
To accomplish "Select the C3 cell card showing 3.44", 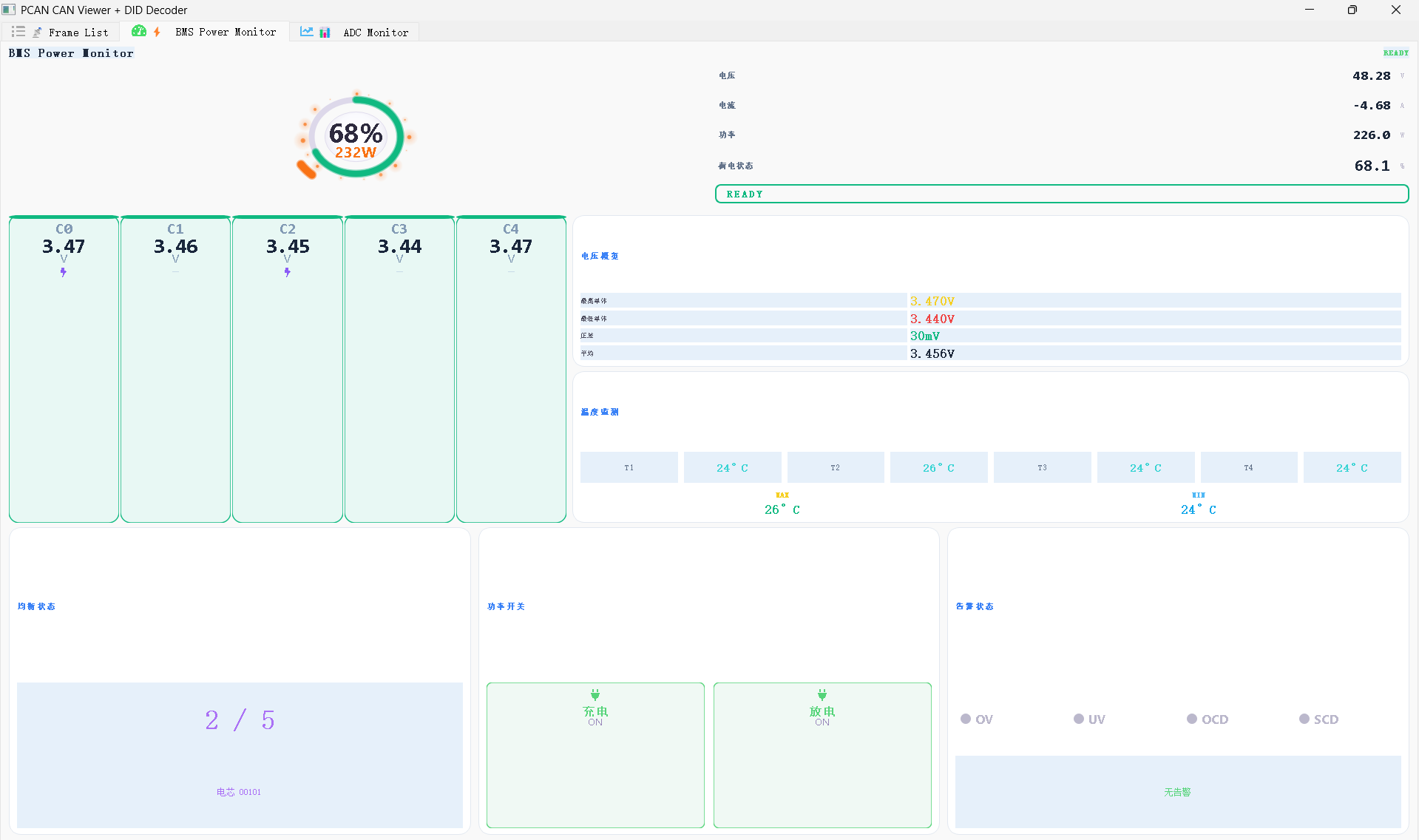I will [x=399, y=369].
